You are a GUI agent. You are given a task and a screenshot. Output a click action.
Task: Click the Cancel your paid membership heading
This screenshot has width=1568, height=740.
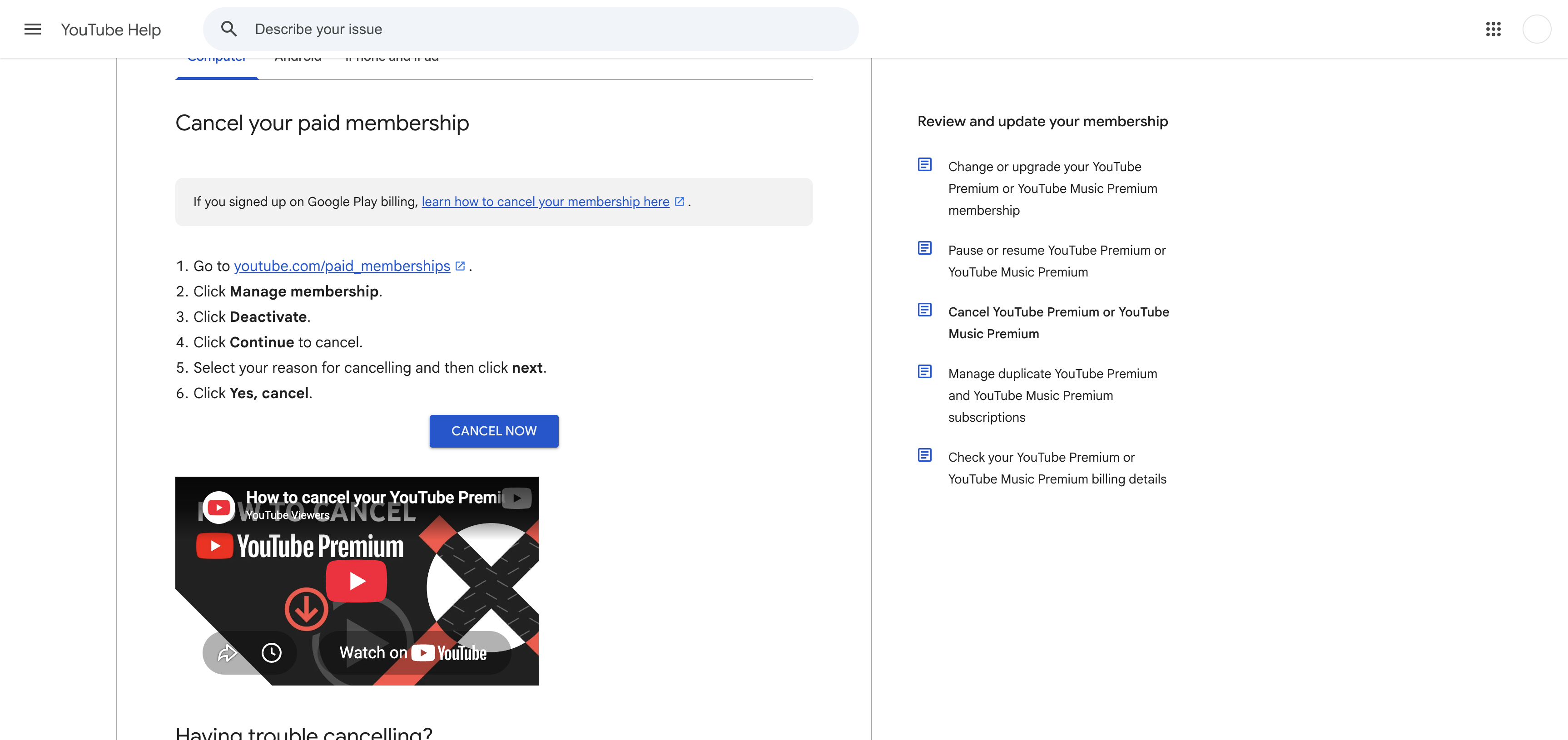322,123
